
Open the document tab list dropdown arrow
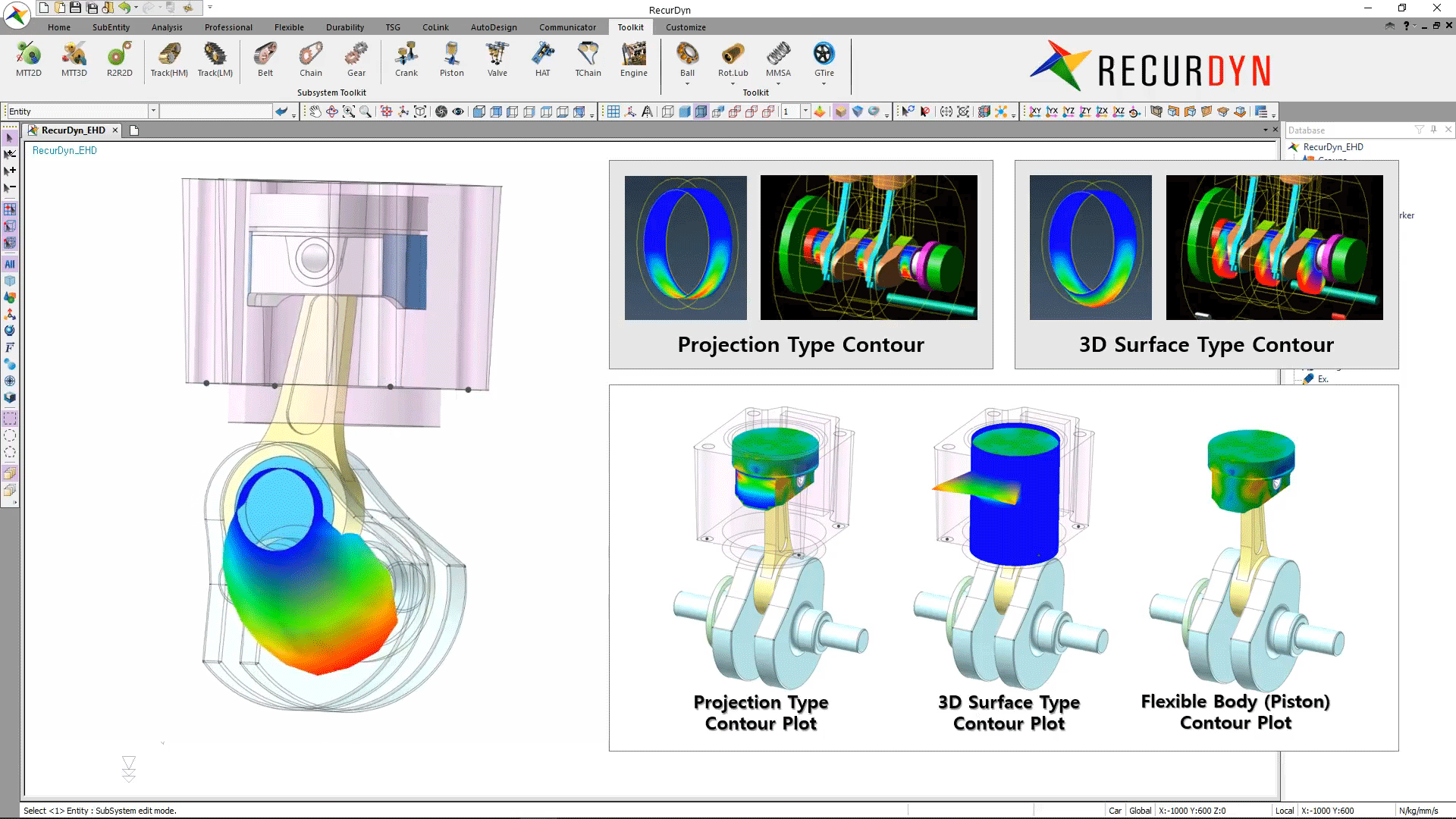(x=1265, y=130)
